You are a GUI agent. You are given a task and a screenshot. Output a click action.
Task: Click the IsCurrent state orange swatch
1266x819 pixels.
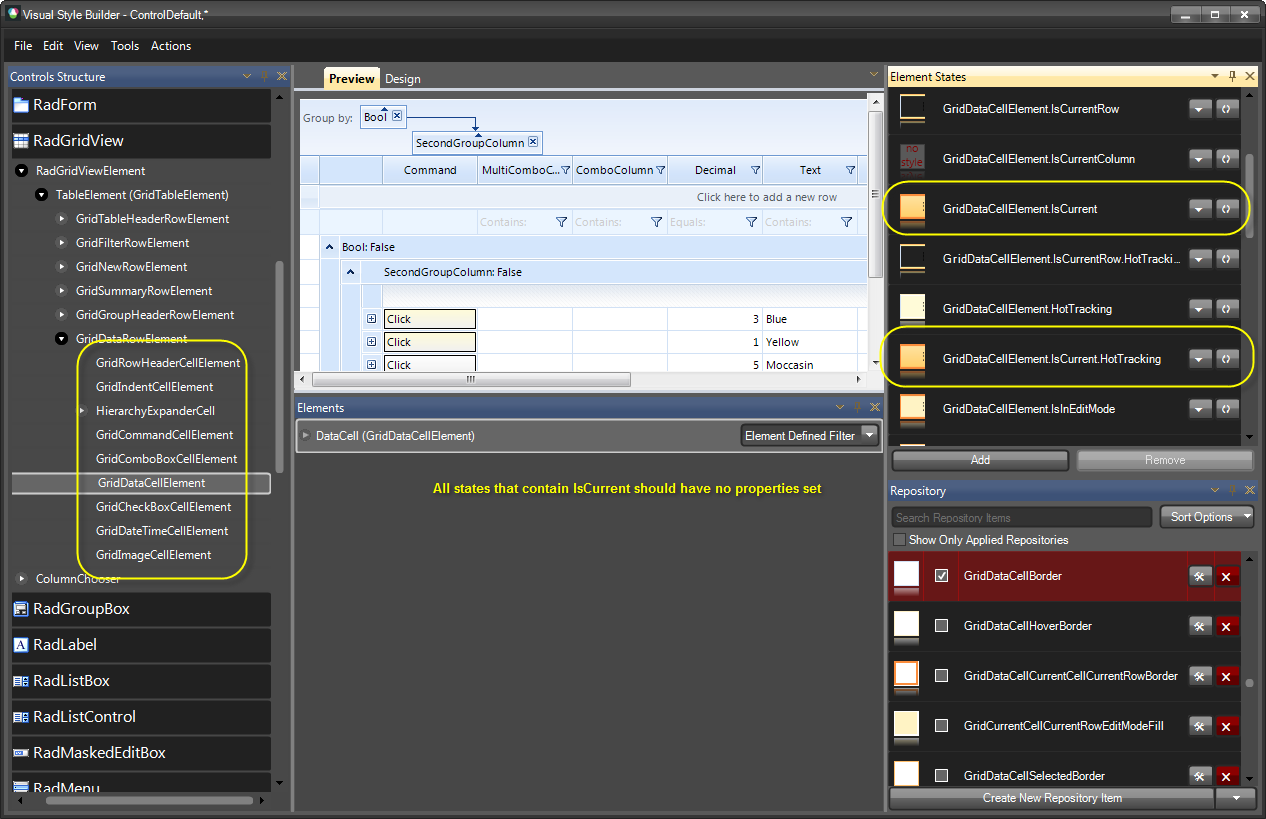(912, 209)
